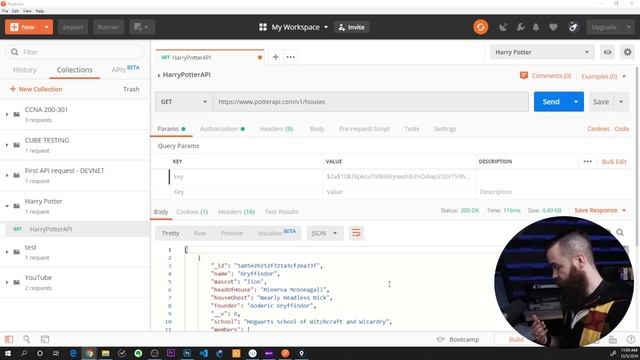Click the blue Send button

(551, 102)
